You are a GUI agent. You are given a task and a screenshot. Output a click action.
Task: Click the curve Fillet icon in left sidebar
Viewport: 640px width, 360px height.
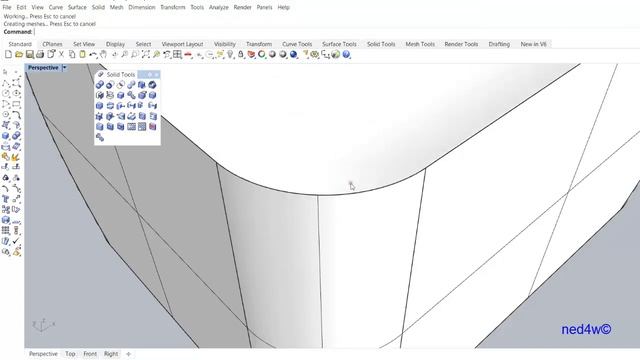point(16,114)
